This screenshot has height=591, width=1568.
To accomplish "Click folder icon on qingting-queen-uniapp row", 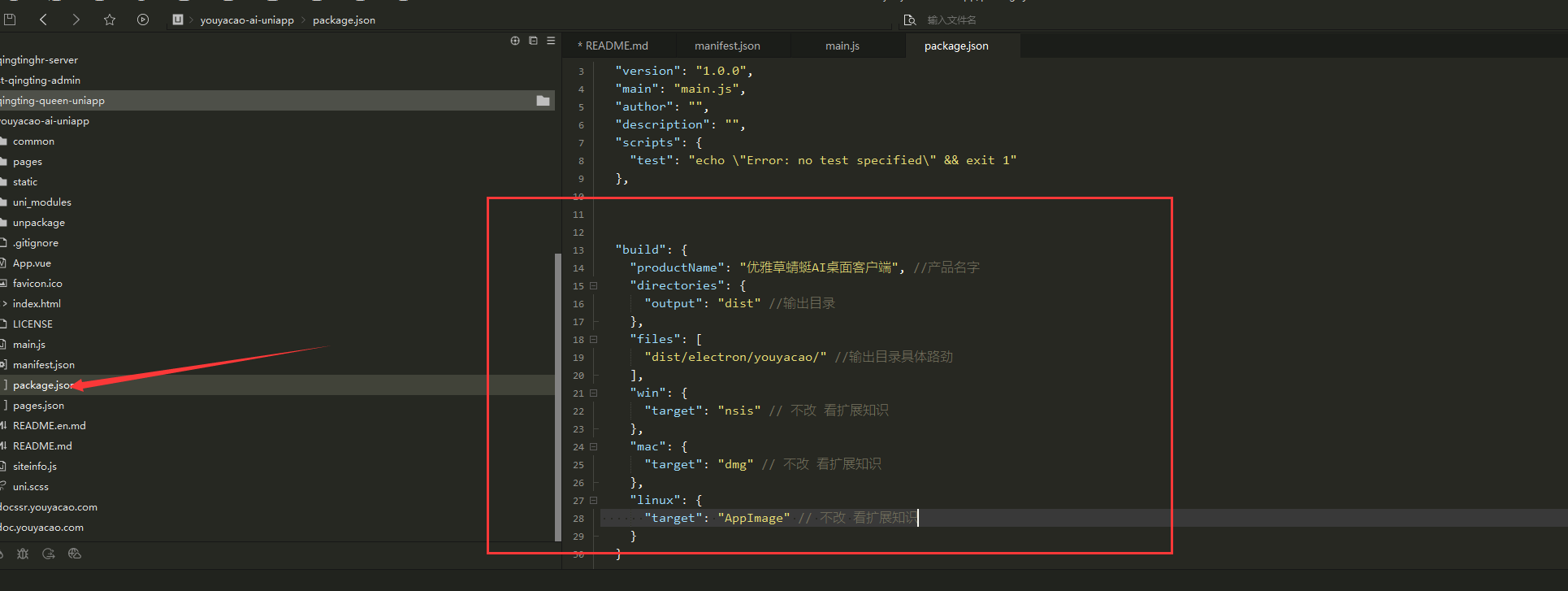I will (x=544, y=101).
